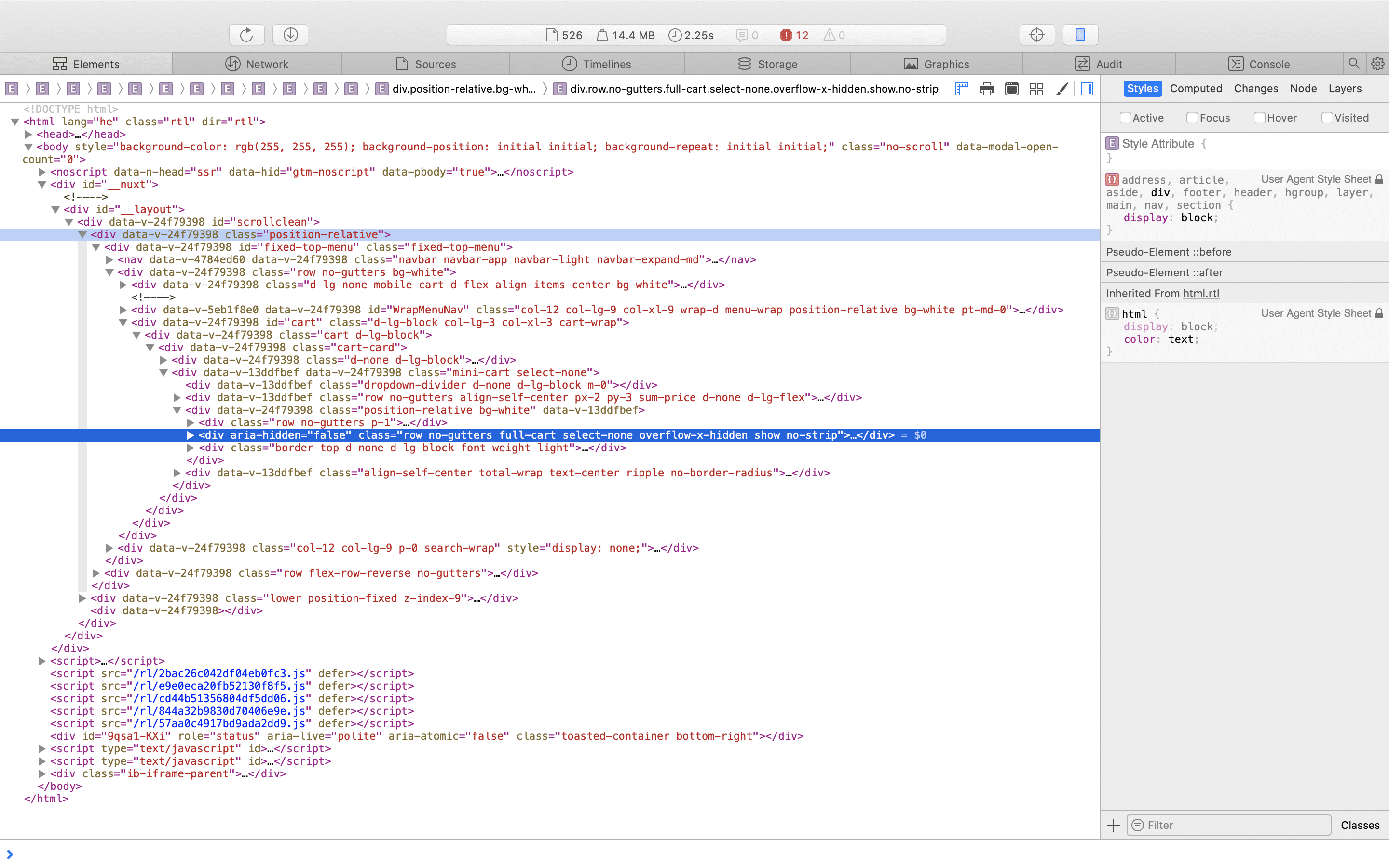The width and height of the screenshot is (1389, 868).
Task: Click the download web archive icon
Action: 290,34
